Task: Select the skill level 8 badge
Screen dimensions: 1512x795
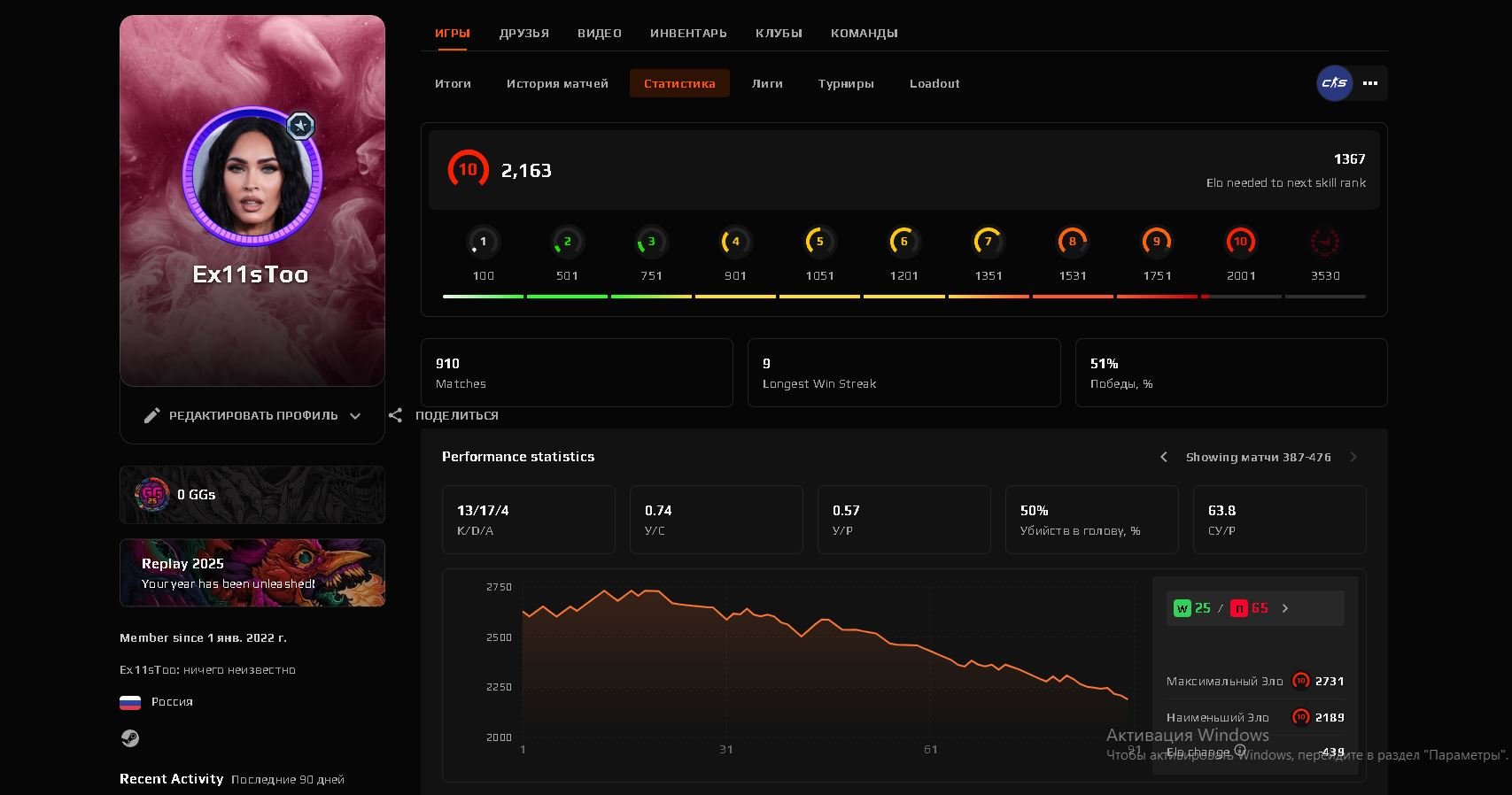Action: pyautogui.click(x=1072, y=242)
